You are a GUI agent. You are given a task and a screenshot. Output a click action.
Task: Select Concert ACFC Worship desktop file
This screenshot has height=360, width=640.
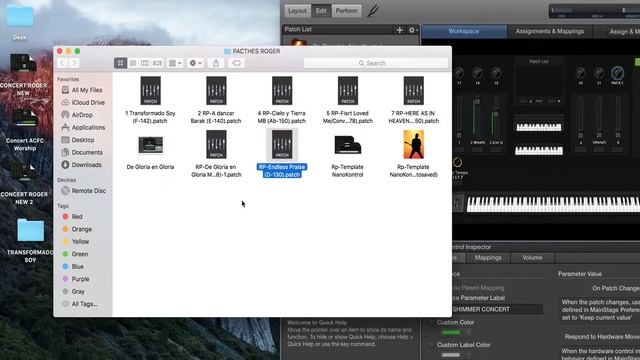tap(24, 130)
